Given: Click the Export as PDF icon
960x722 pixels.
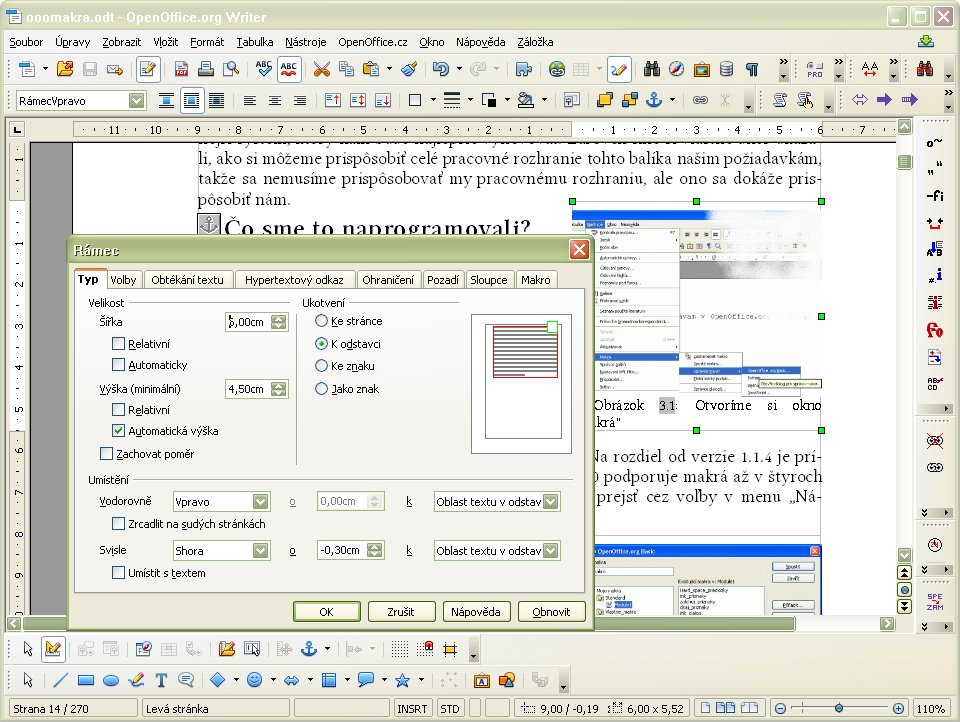Looking at the screenshot, I should [181, 69].
